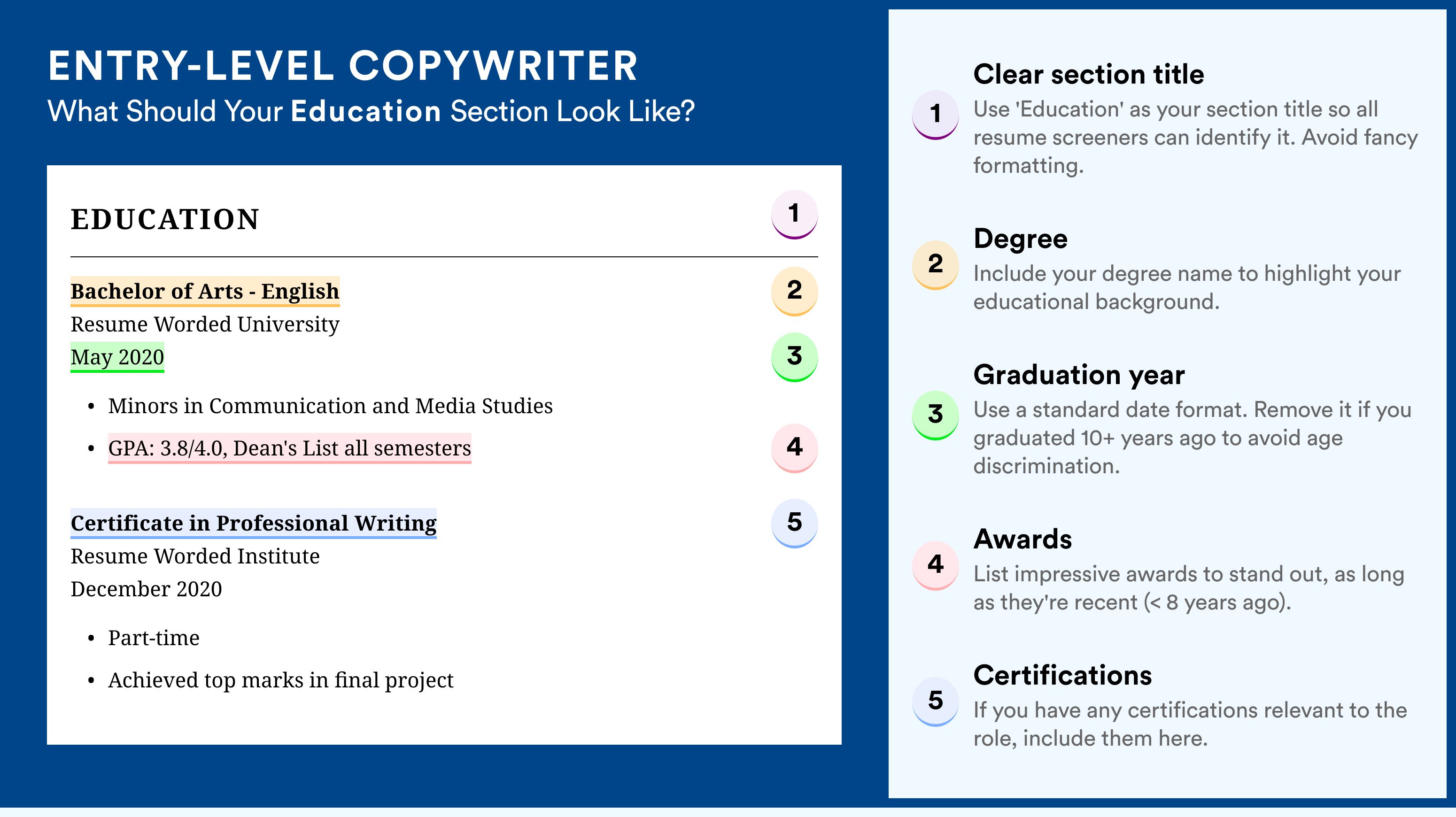
Task: Click the ENTRY-LEVEL COPYWRITER title
Action: coord(343,66)
